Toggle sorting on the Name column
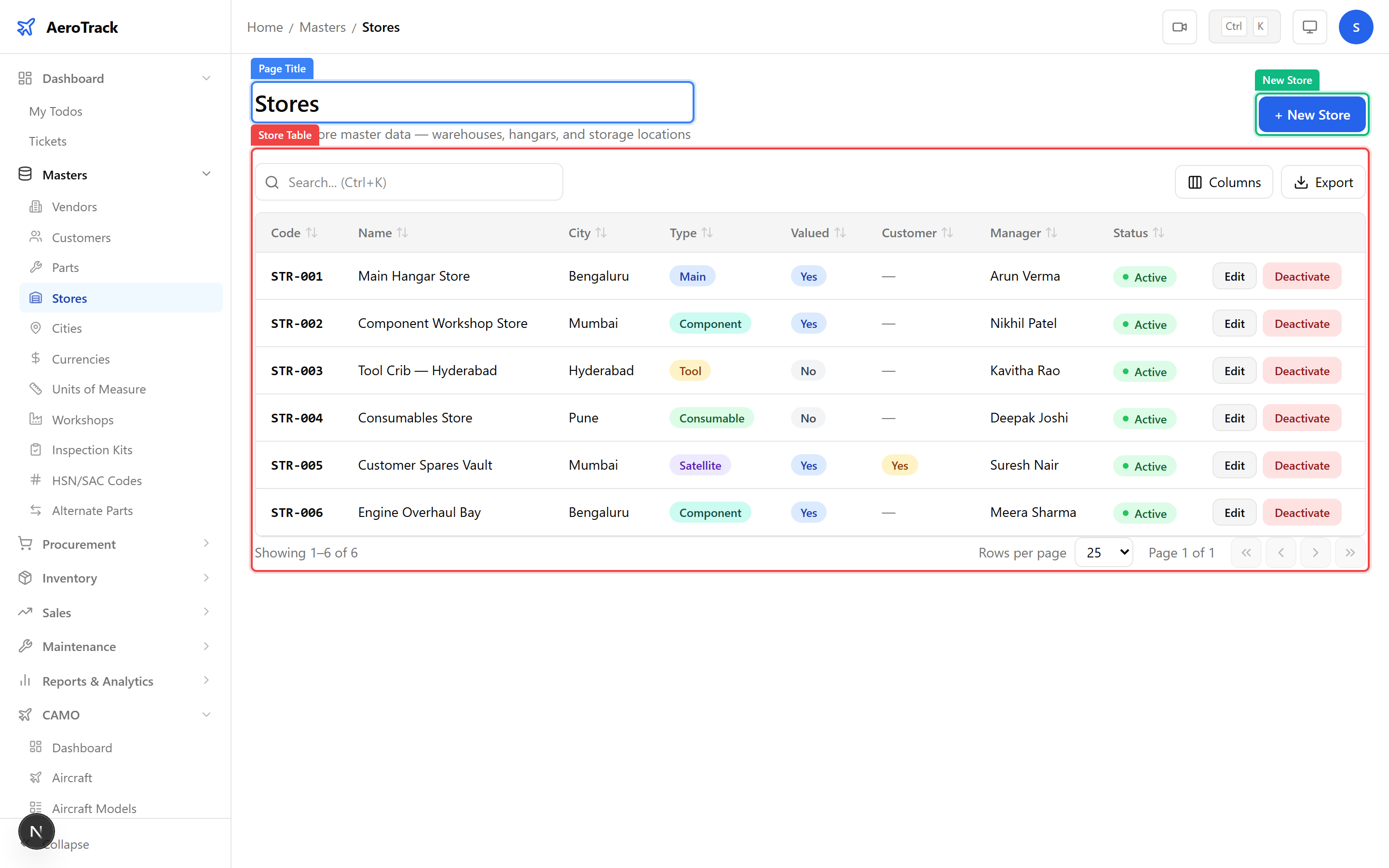This screenshot has width=1389, height=868. [x=382, y=232]
